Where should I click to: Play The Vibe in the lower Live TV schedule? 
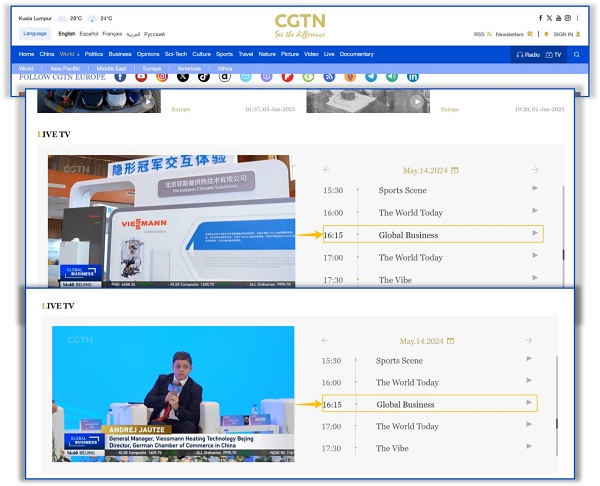pos(529,446)
